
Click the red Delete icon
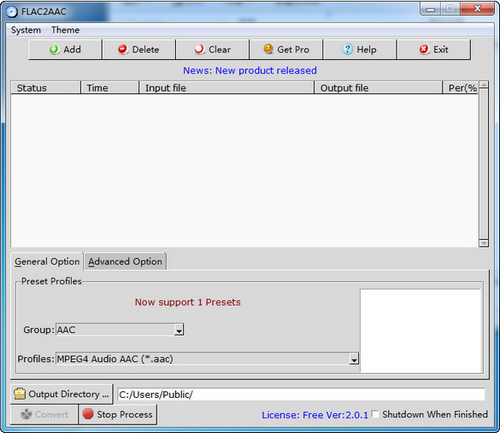click(123, 49)
